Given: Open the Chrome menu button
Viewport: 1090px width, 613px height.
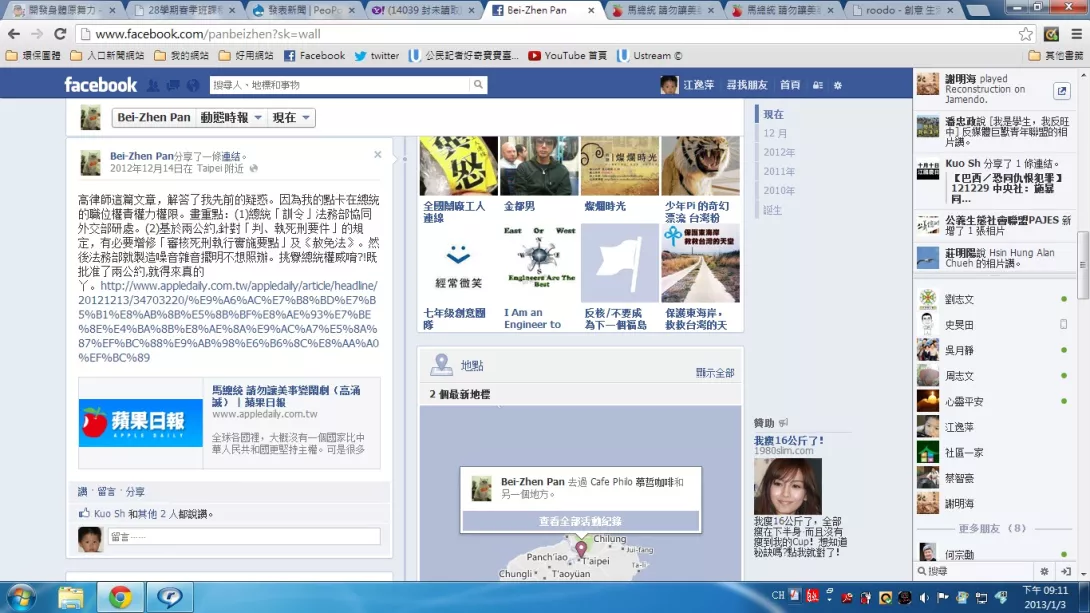Looking at the screenshot, I should tap(1077, 34).
